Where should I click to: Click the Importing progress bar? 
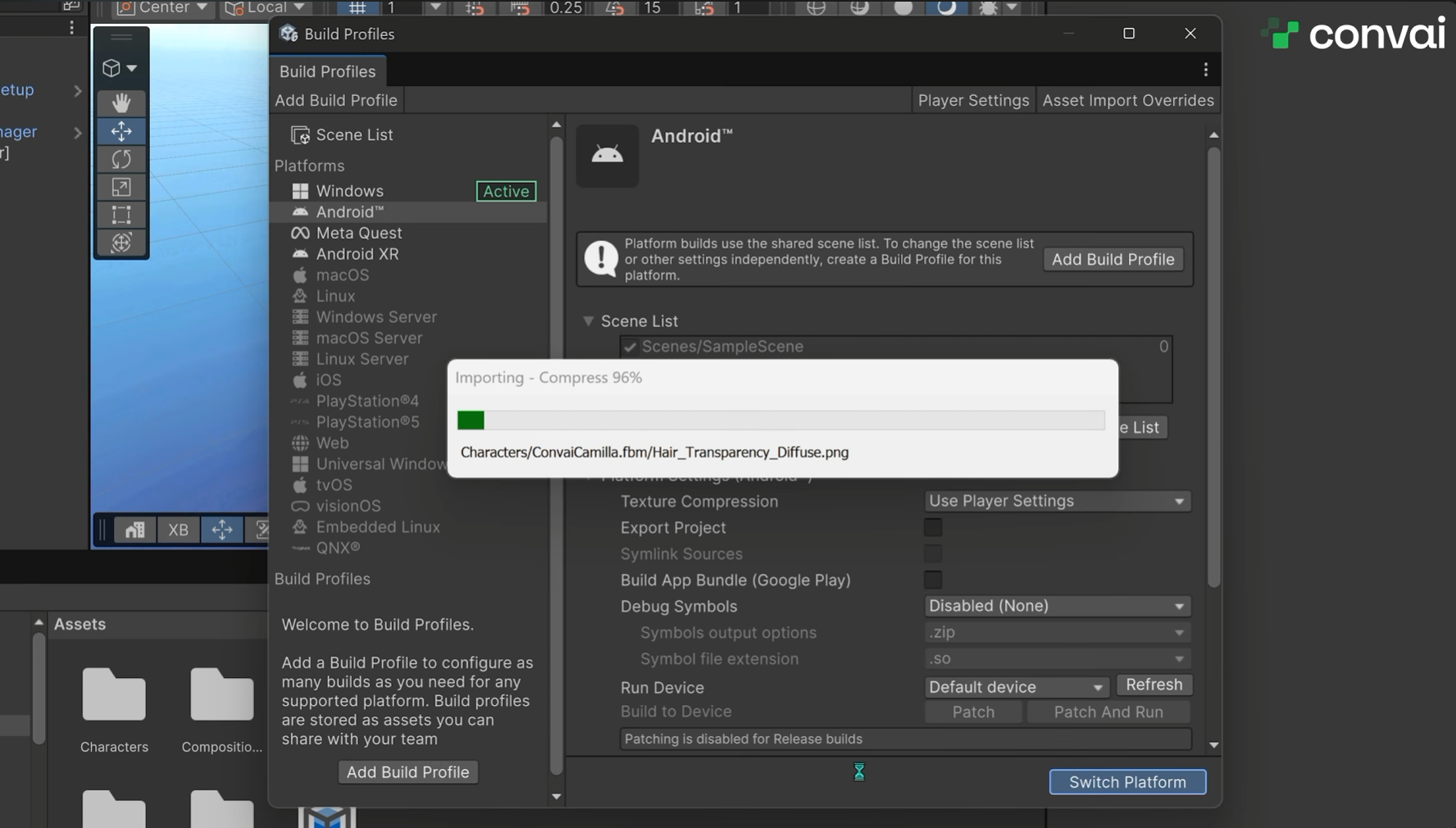(780, 421)
